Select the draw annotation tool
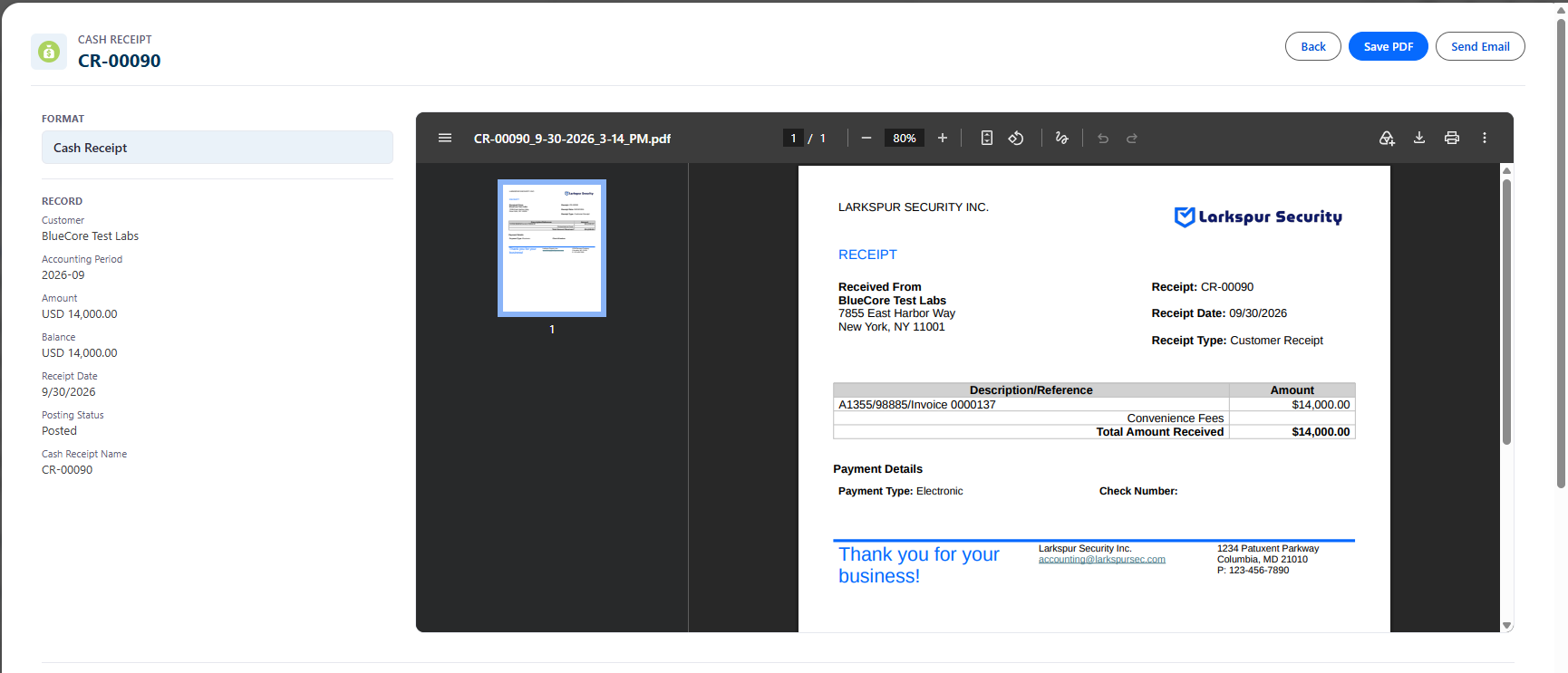This screenshot has width=1568, height=673. [x=1061, y=138]
